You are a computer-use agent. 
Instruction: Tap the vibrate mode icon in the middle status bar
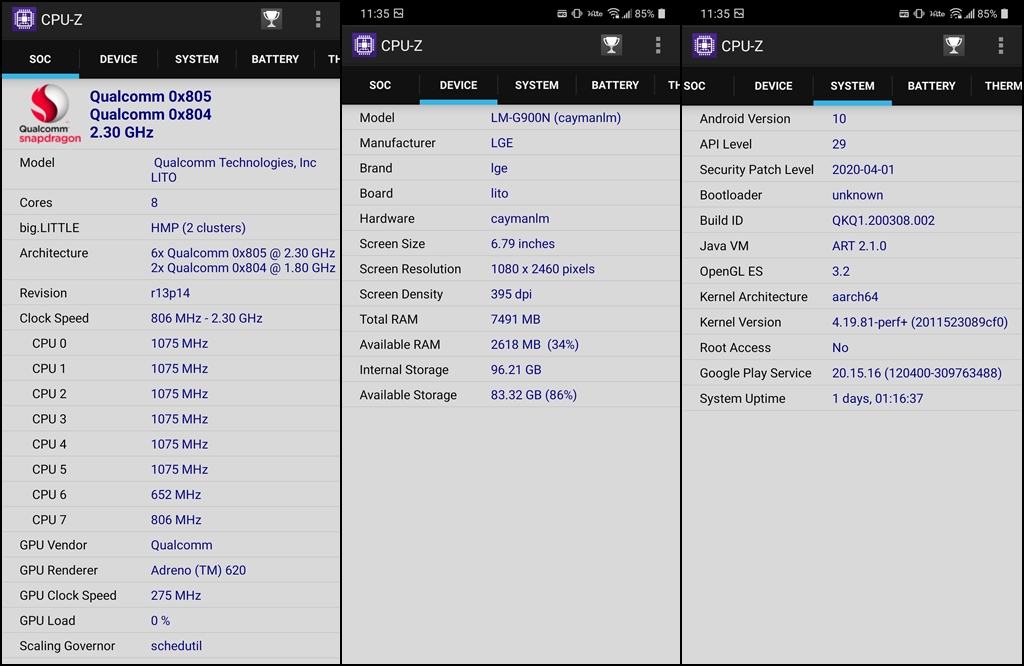(x=577, y=13)
